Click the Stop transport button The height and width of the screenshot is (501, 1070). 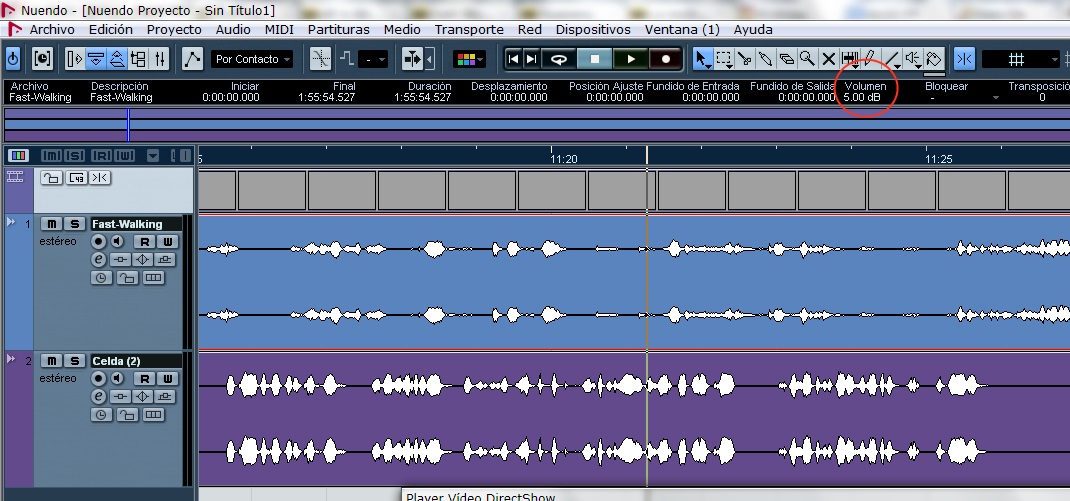click(594, 59)
